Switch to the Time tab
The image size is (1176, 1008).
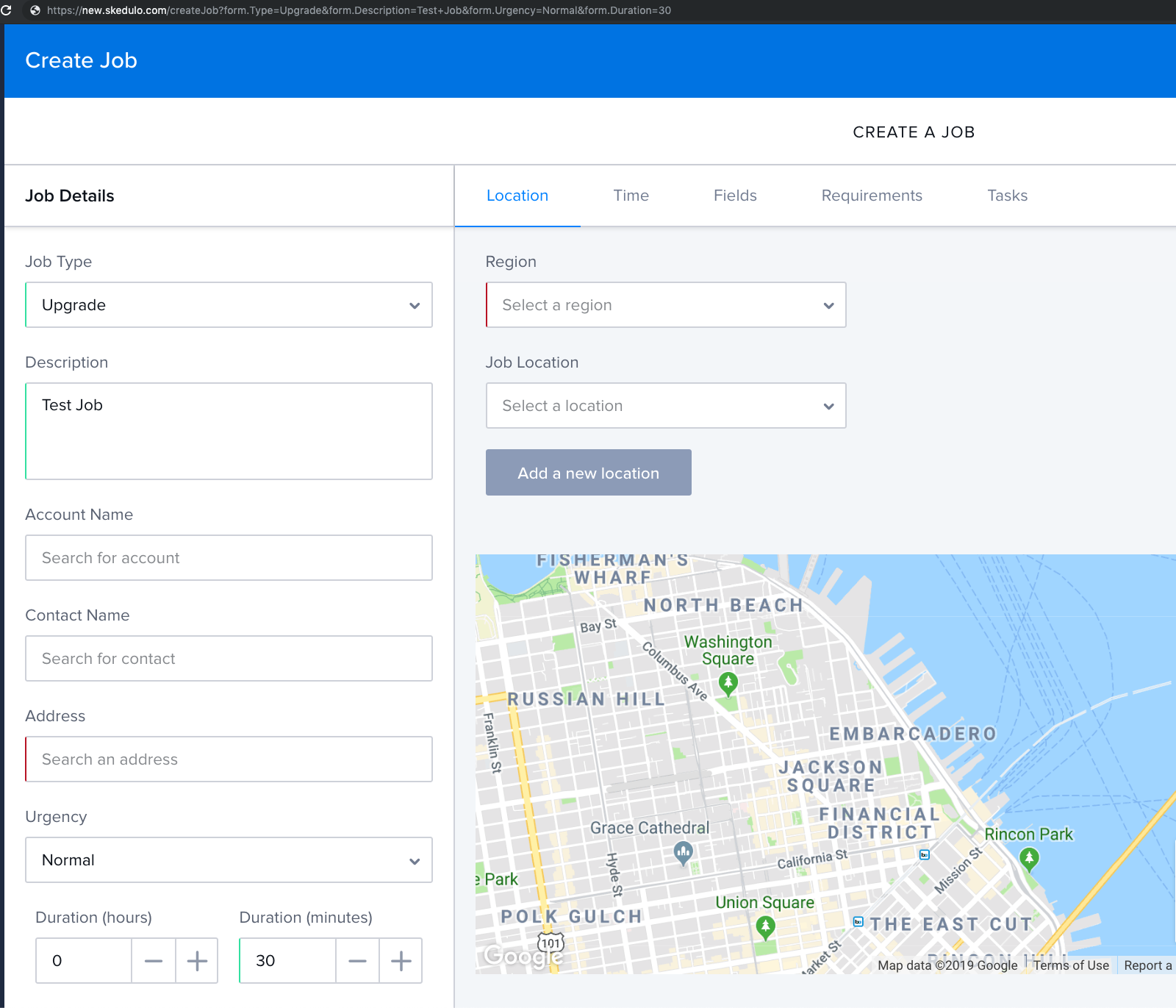click(631, 196)
